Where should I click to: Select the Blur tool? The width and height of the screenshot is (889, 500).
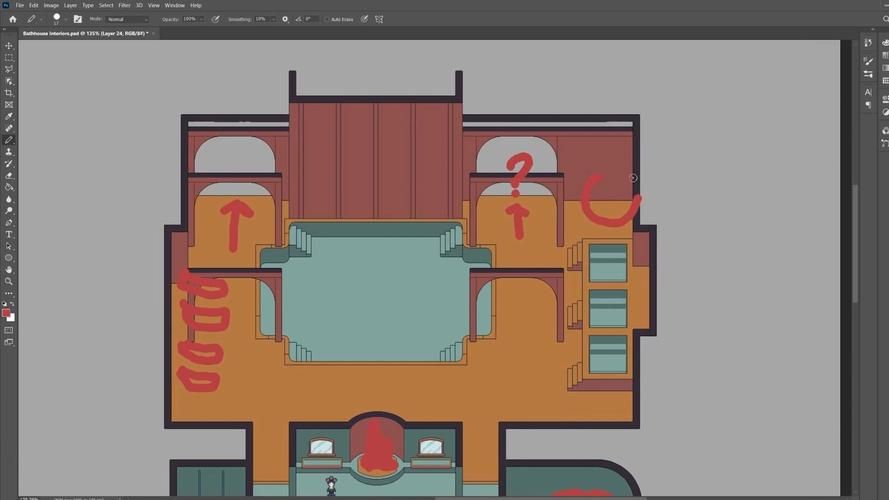[9, 199]
